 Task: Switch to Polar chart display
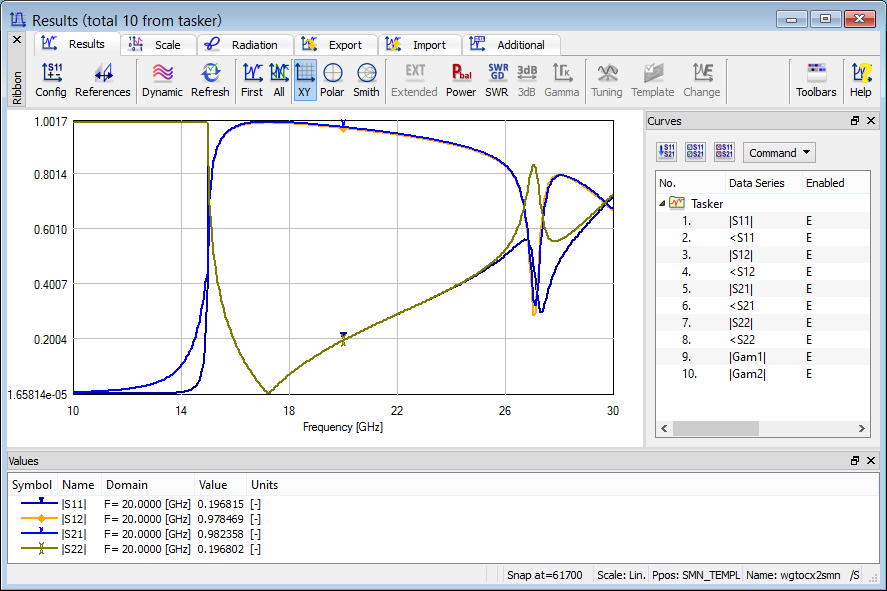[x=332, y=80]
